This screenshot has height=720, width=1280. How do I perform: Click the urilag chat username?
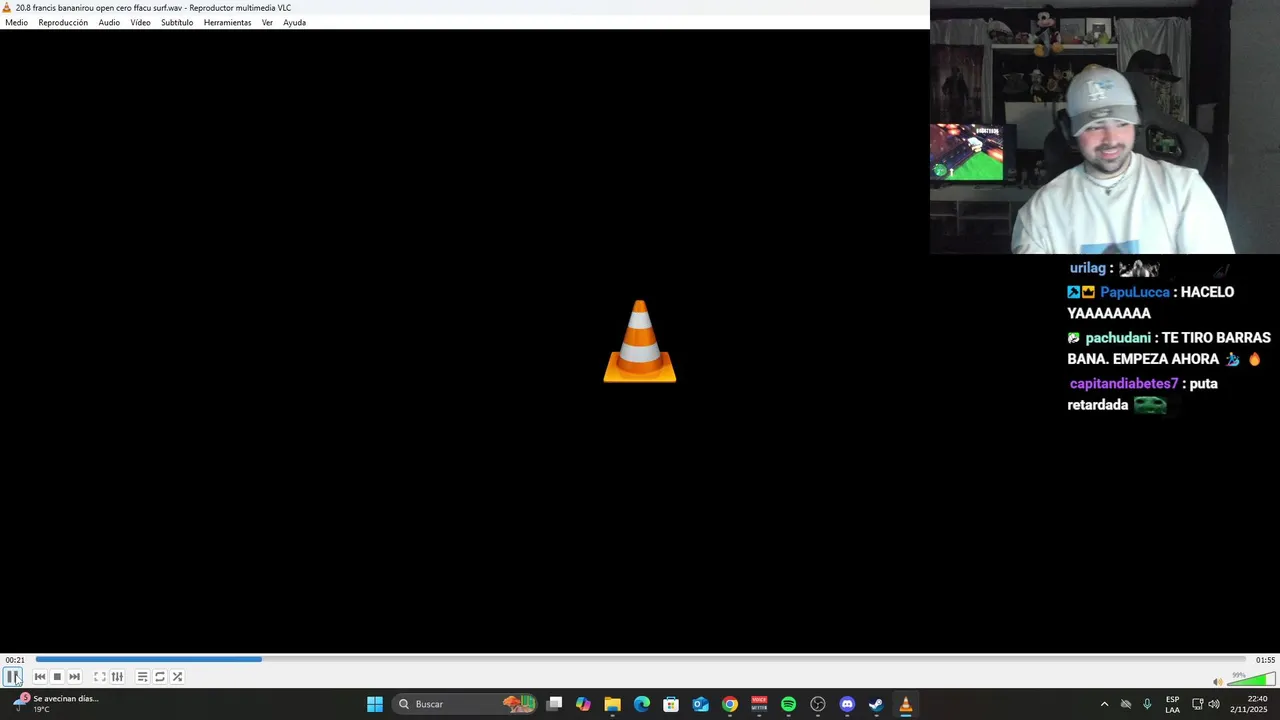coord(1088,268)
